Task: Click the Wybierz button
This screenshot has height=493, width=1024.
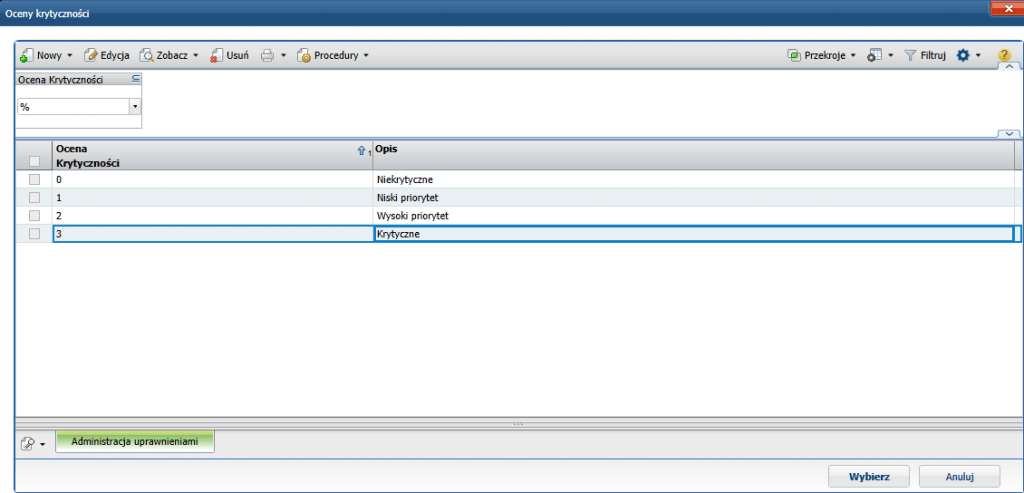Action: click(x=869, y=476)
